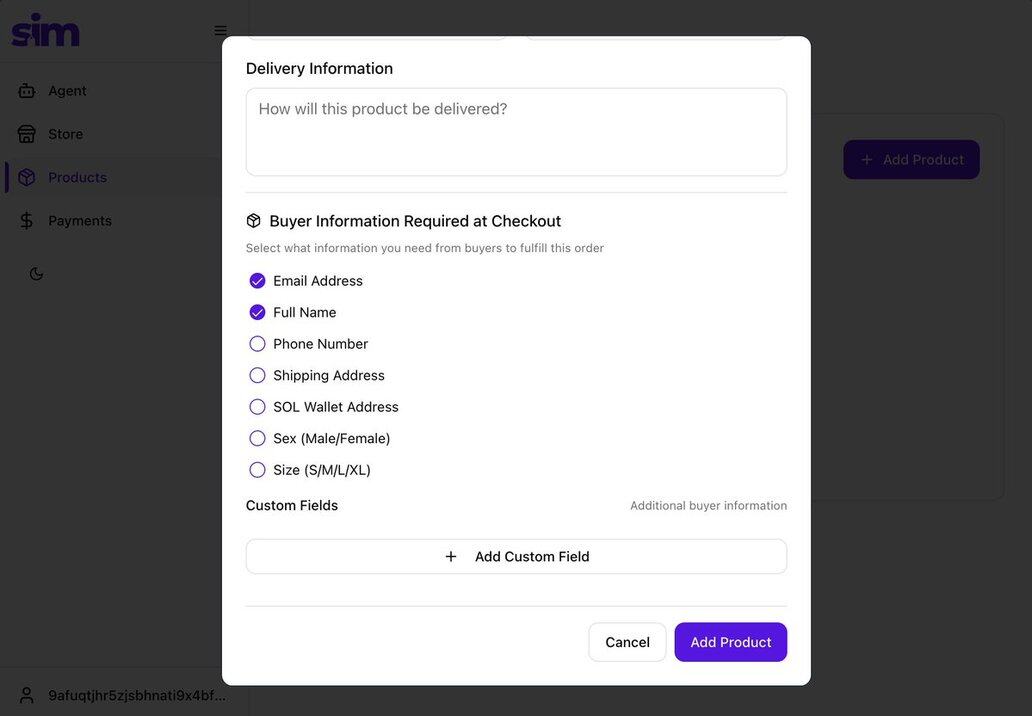Click the user profile icon

tap(27, 695)
